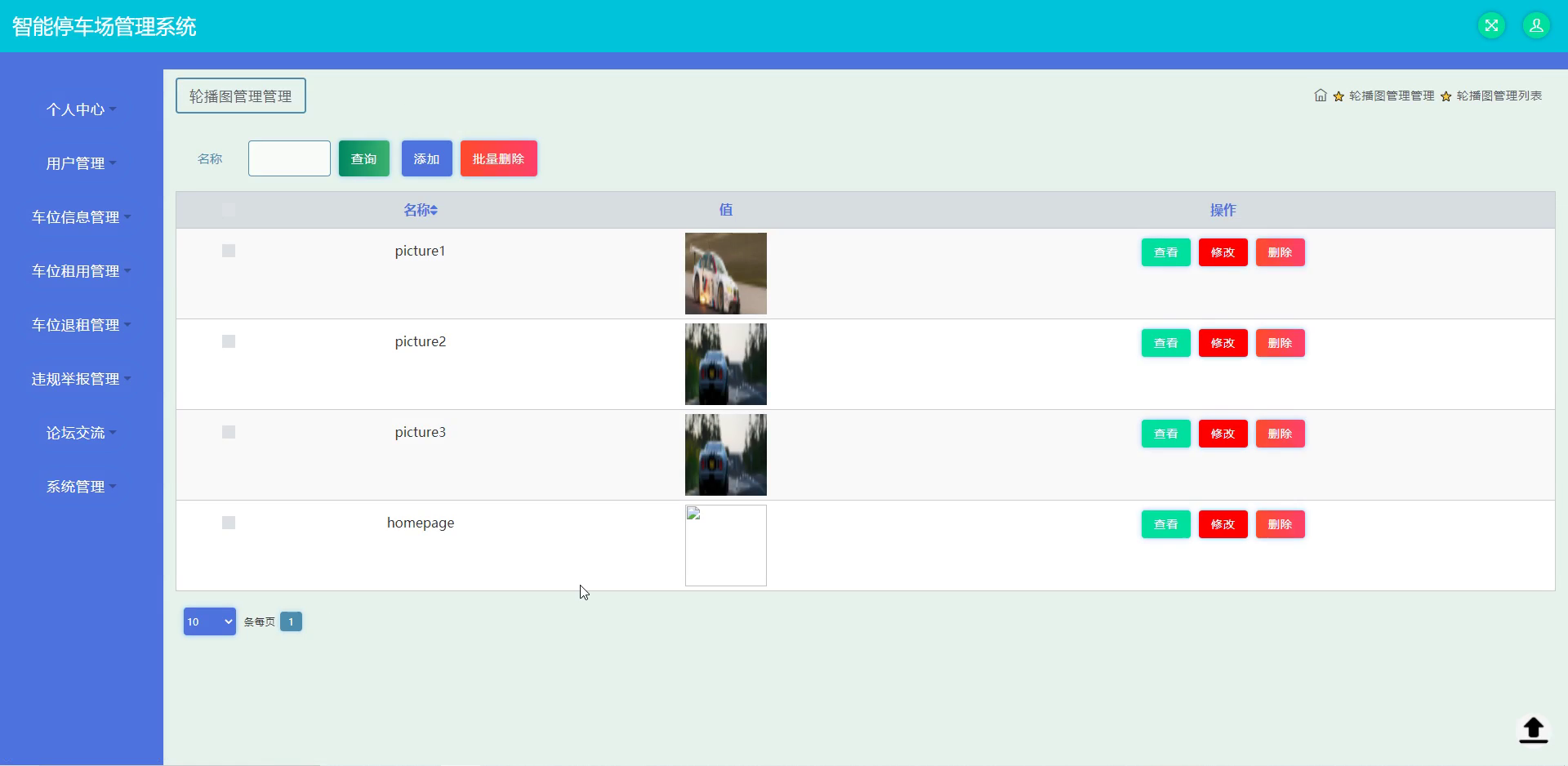Click page number 1 in pagination
The image size is (1568, 766).
click(291, 621)
